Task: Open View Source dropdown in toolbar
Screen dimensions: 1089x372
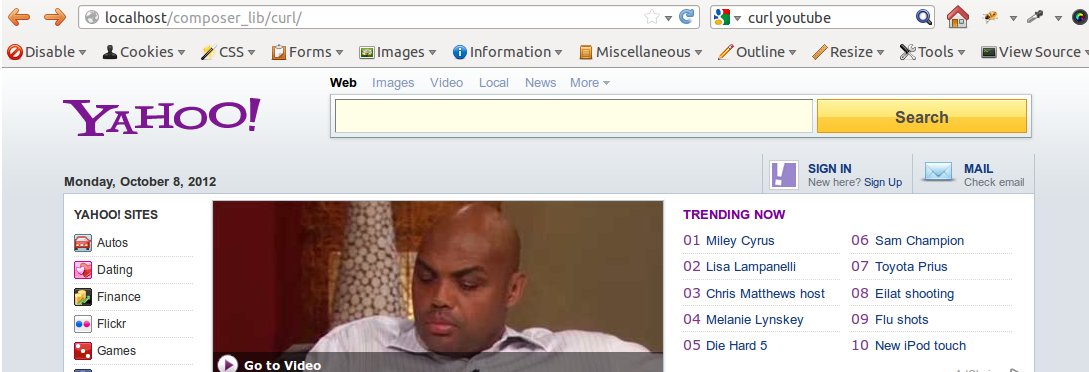Action: pos(1034,52)
